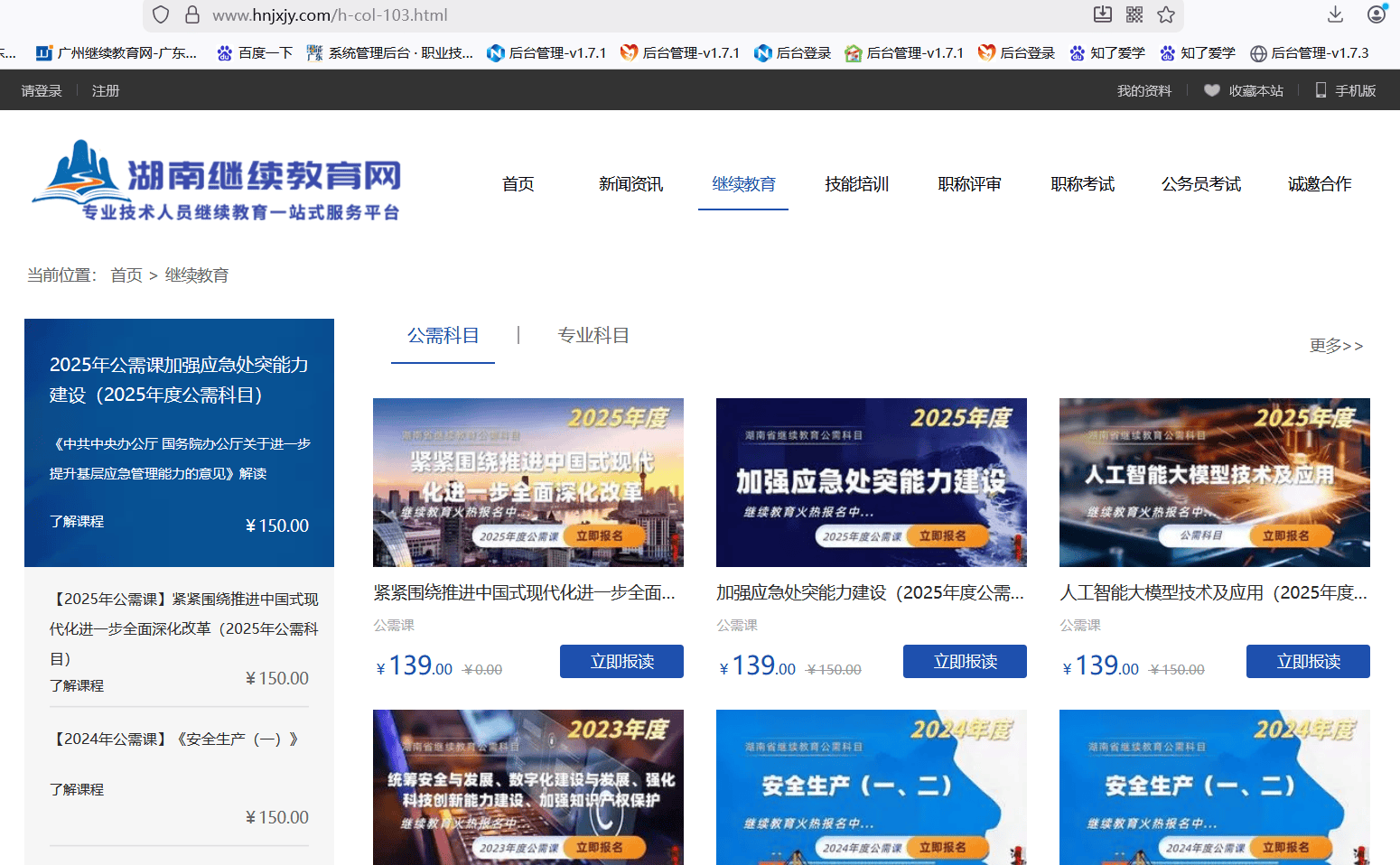1400x865 pixels.
Task: Click the 手机版 phone icon
Action: (1321, 90)
